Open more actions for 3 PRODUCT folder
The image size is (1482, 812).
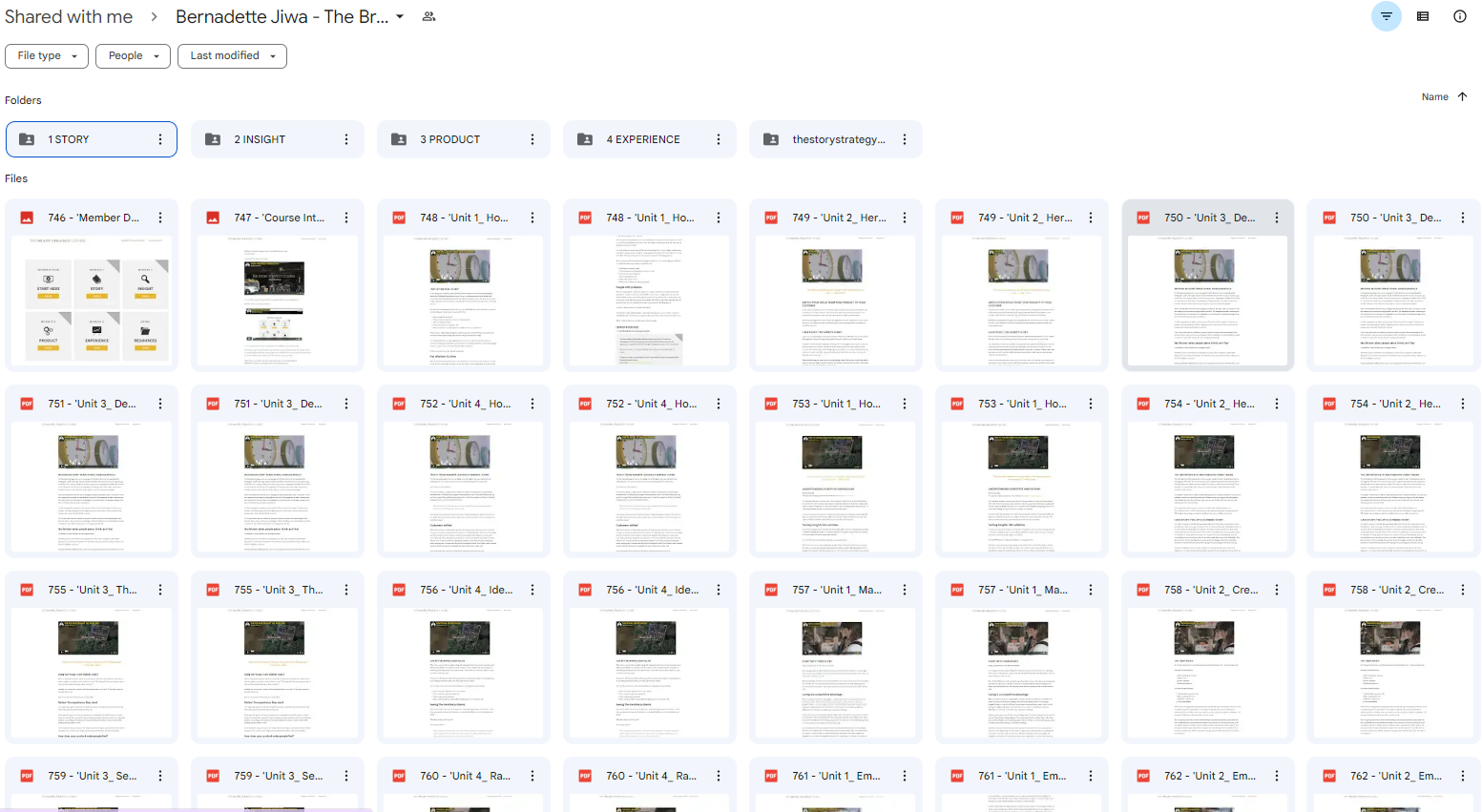click(532, 139)
